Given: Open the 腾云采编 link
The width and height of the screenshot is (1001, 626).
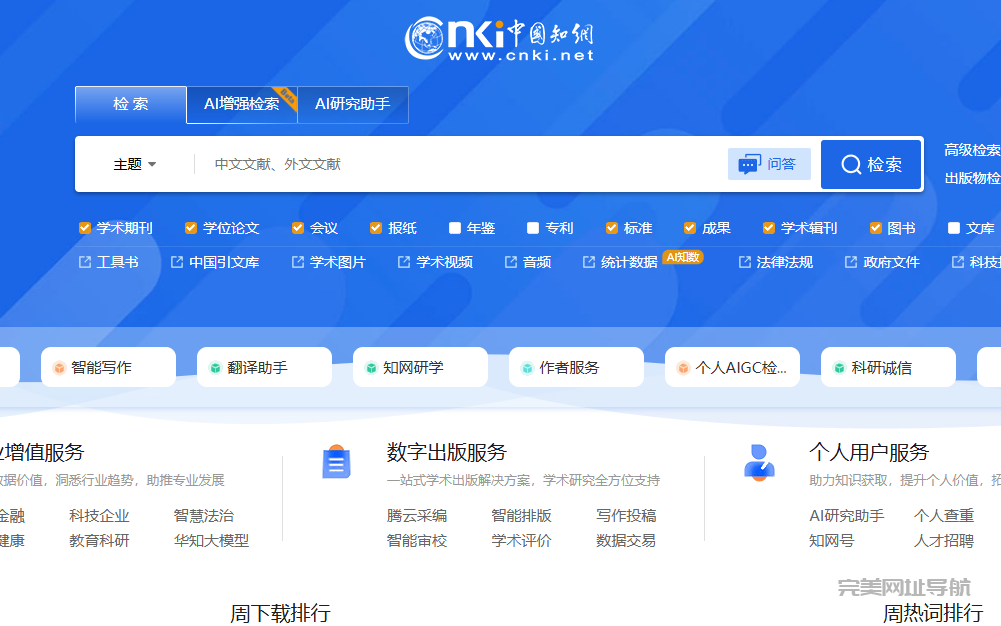Looking at the screenshot, I should tap(417, 516).
